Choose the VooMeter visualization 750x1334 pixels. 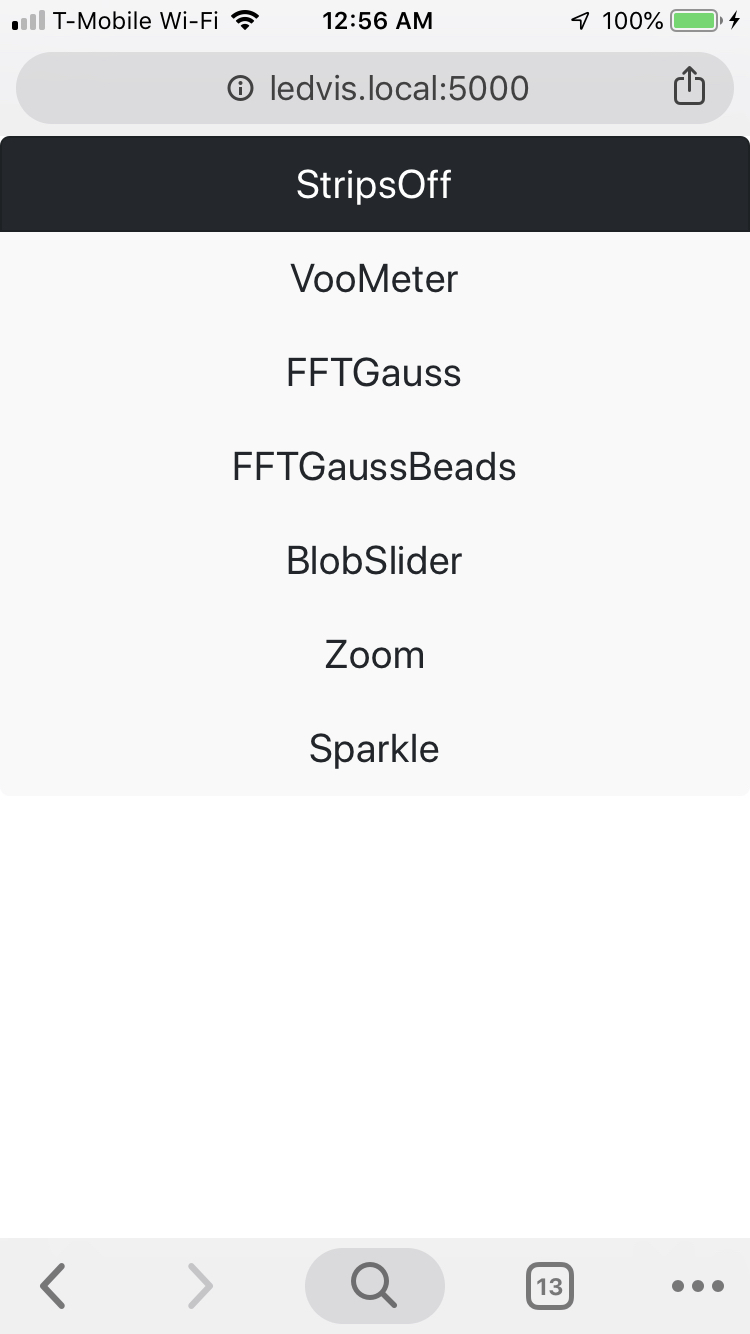pos(375,278)
